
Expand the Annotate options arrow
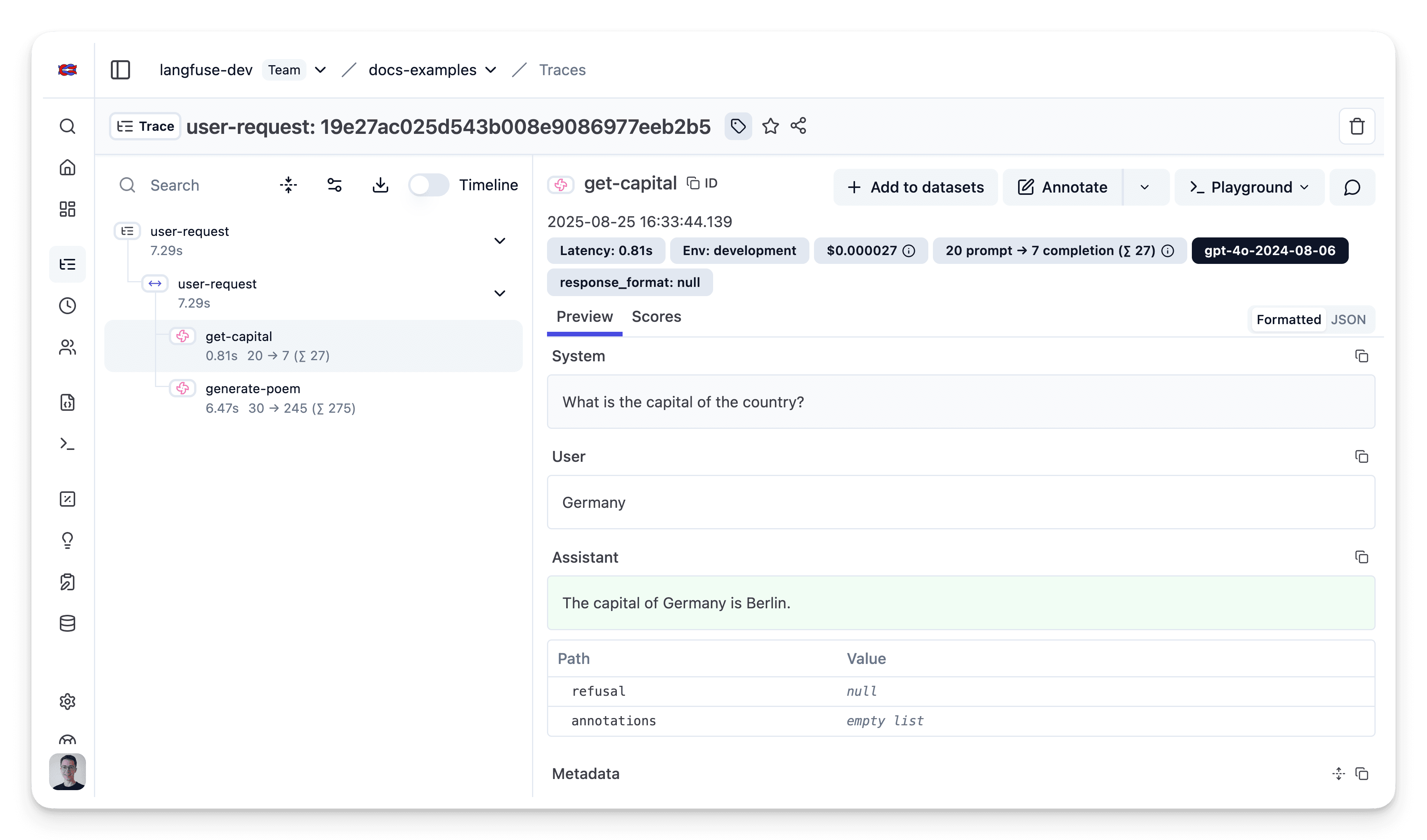pyautogui.click(x=1144, y=187)
